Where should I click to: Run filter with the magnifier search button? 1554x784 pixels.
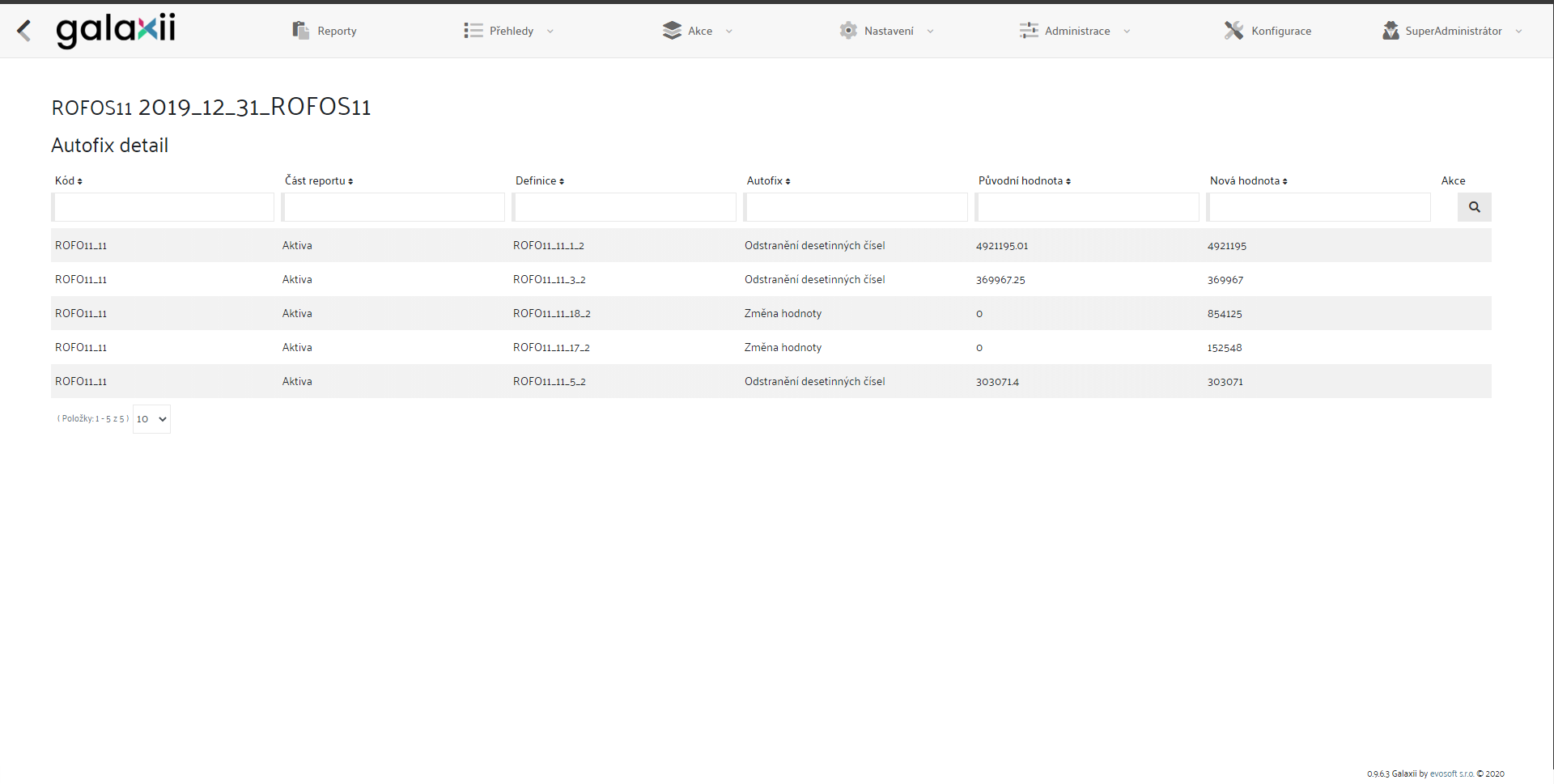[1475, 207]
